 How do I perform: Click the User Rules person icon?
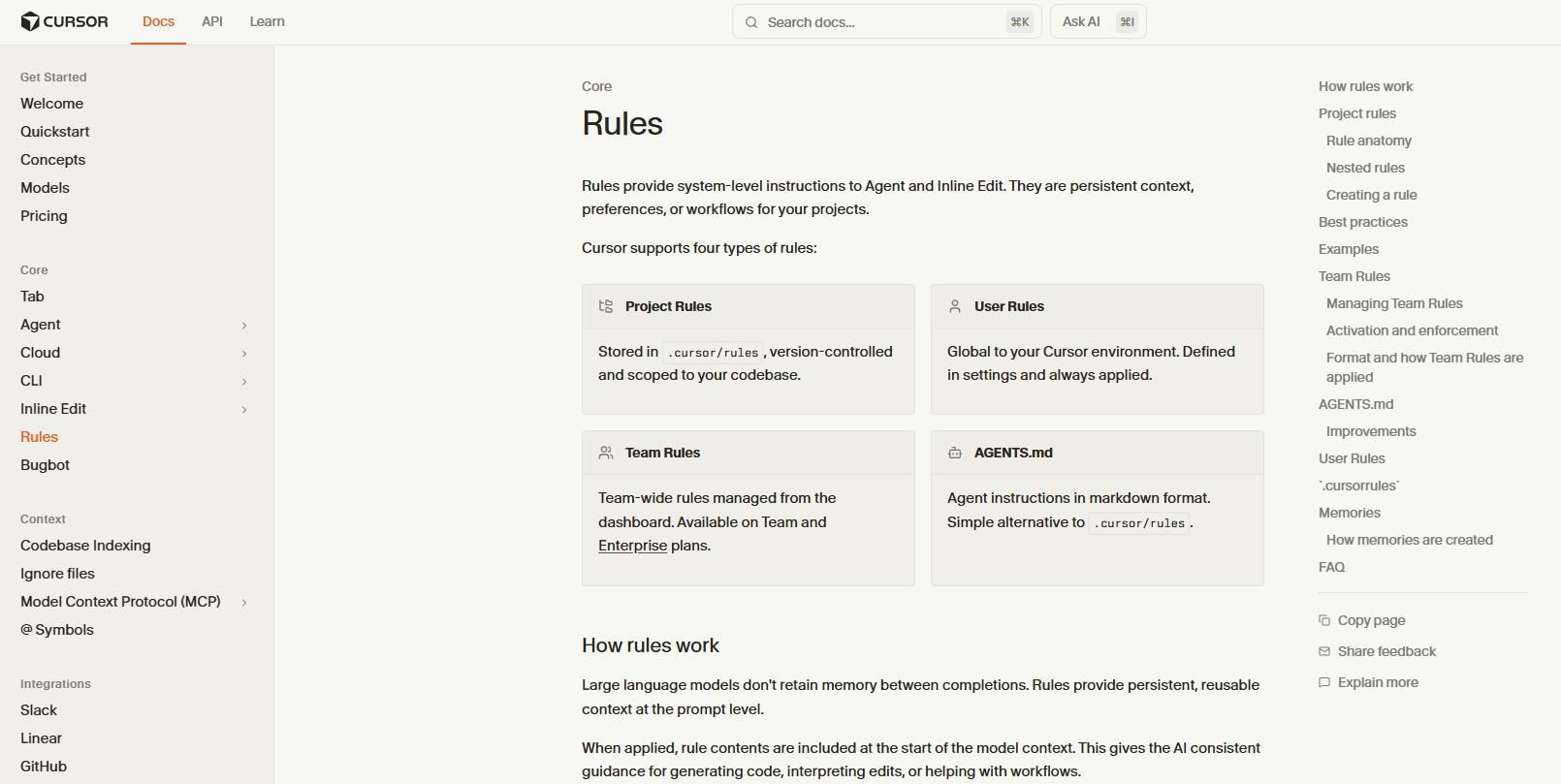click(x=955, y=306)
